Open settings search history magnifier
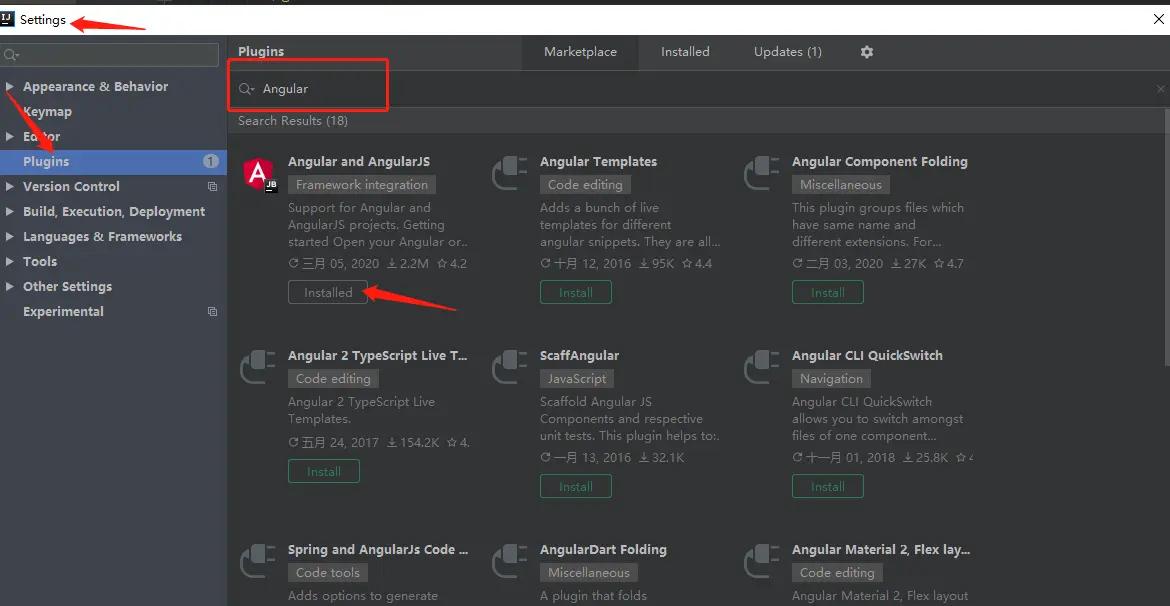Viewport: 1170px width, 606px height. pos(11,55)
